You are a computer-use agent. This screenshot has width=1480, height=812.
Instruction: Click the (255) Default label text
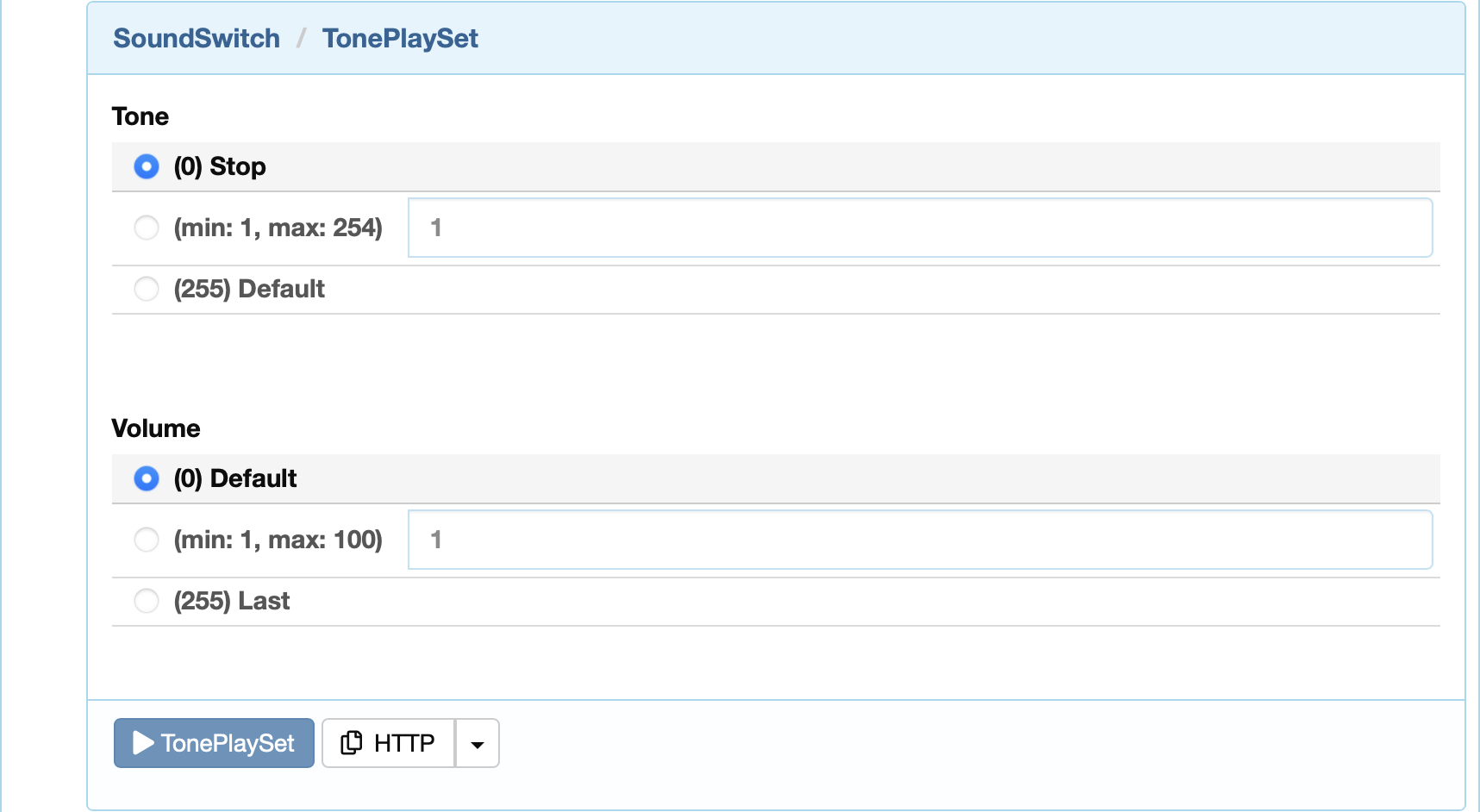tap(249, 289)
